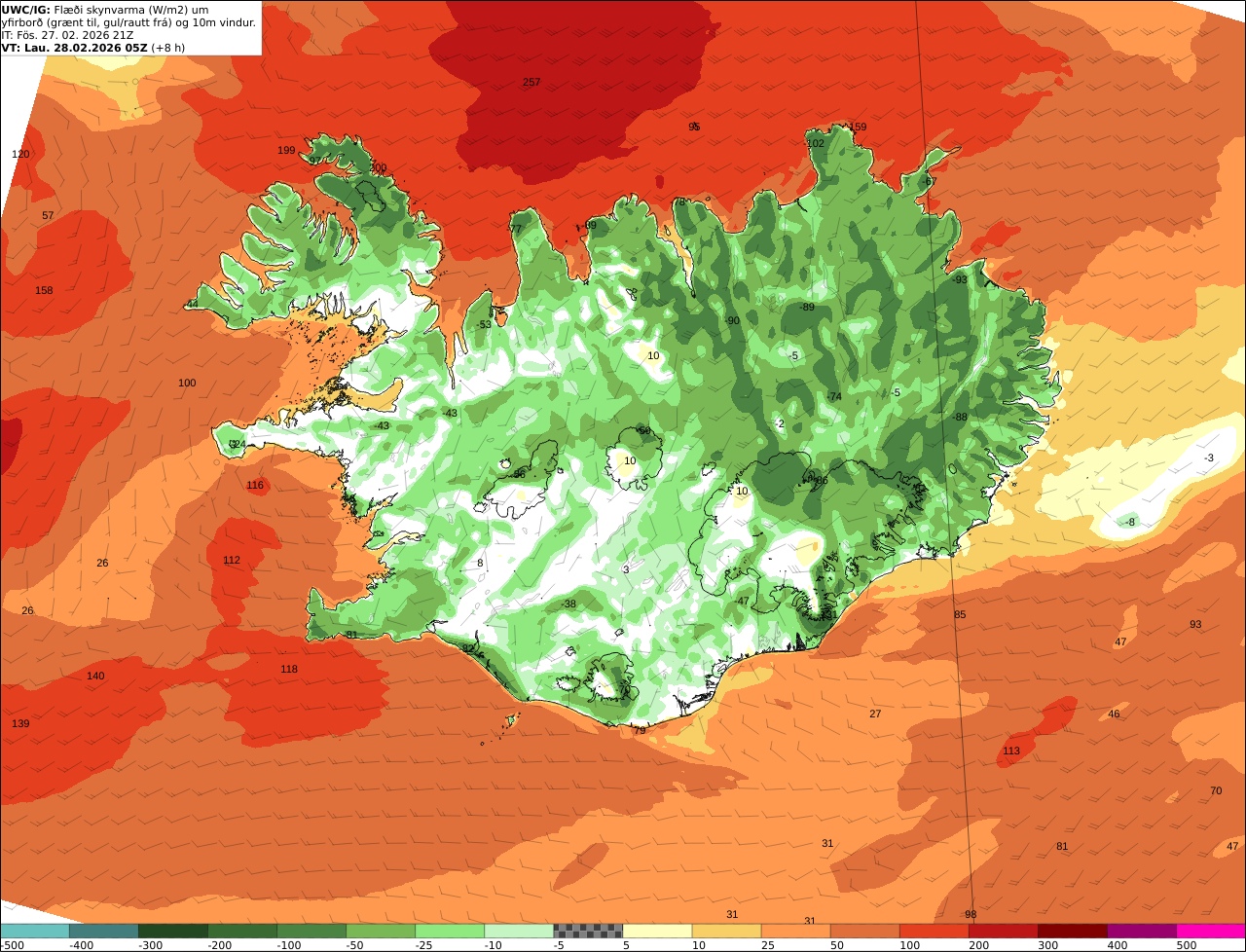
Task: Pick the -10 to -5 pale green swatch
Action: tap(519, 931)
